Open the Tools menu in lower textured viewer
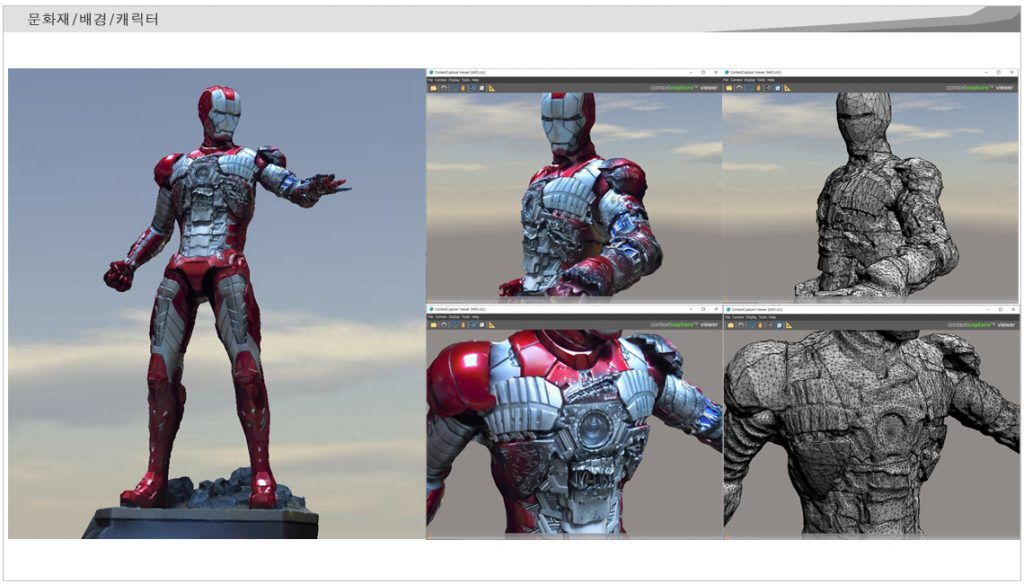The width and height of the screenshot is (1024, 584). (x=465, y=317)
